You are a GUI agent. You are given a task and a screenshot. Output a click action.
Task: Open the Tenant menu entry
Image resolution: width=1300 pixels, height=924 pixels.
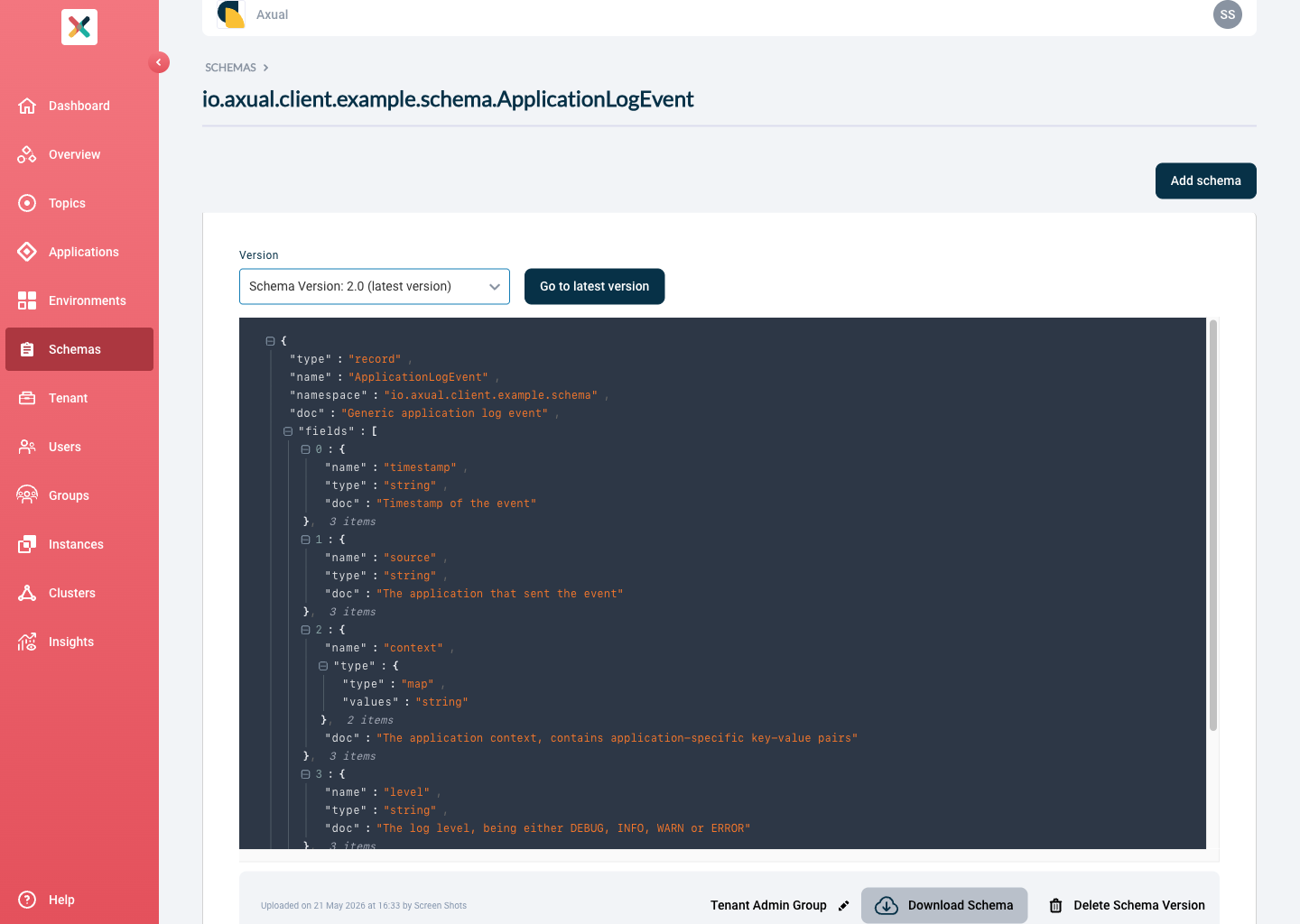[79, 398]
